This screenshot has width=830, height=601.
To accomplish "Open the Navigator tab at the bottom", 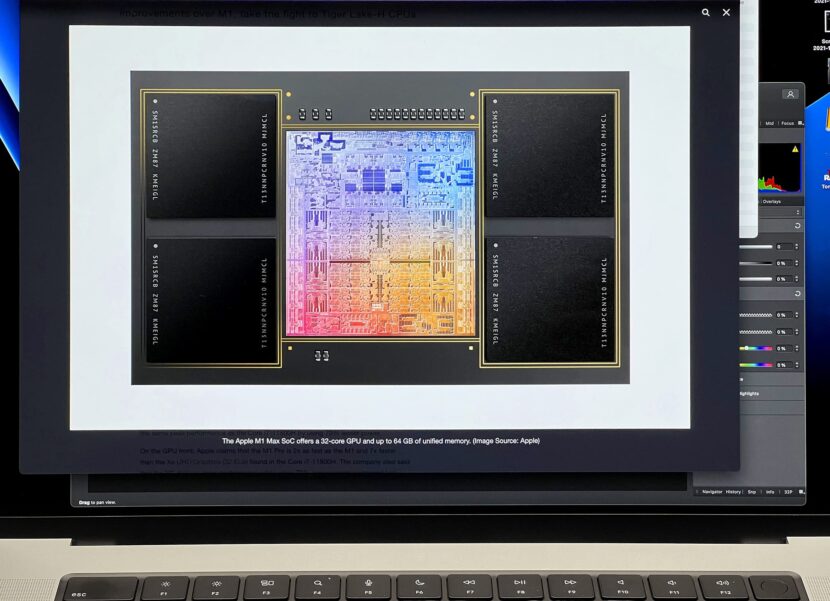I will point(712,491).
